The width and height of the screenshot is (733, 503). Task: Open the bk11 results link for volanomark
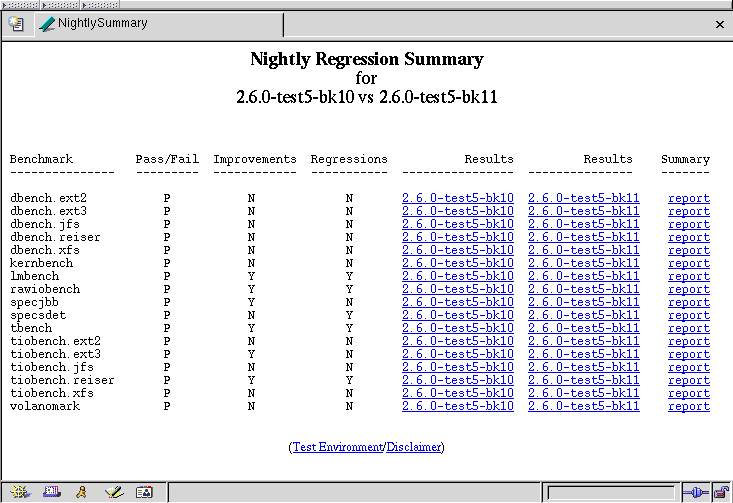coord(583,406)
